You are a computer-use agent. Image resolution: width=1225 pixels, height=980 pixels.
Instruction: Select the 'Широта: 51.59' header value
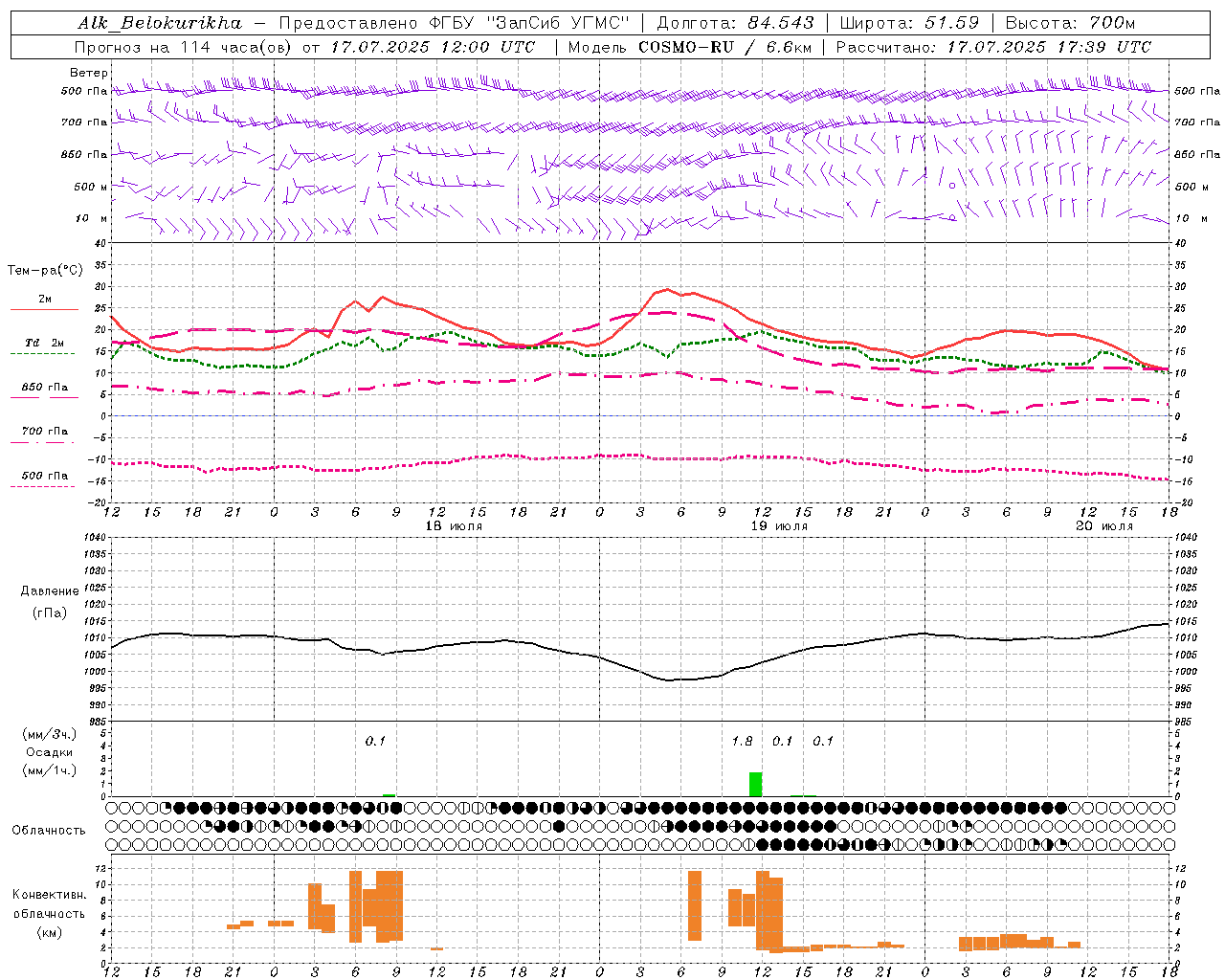pyautogui.click(x=909, y=23)
